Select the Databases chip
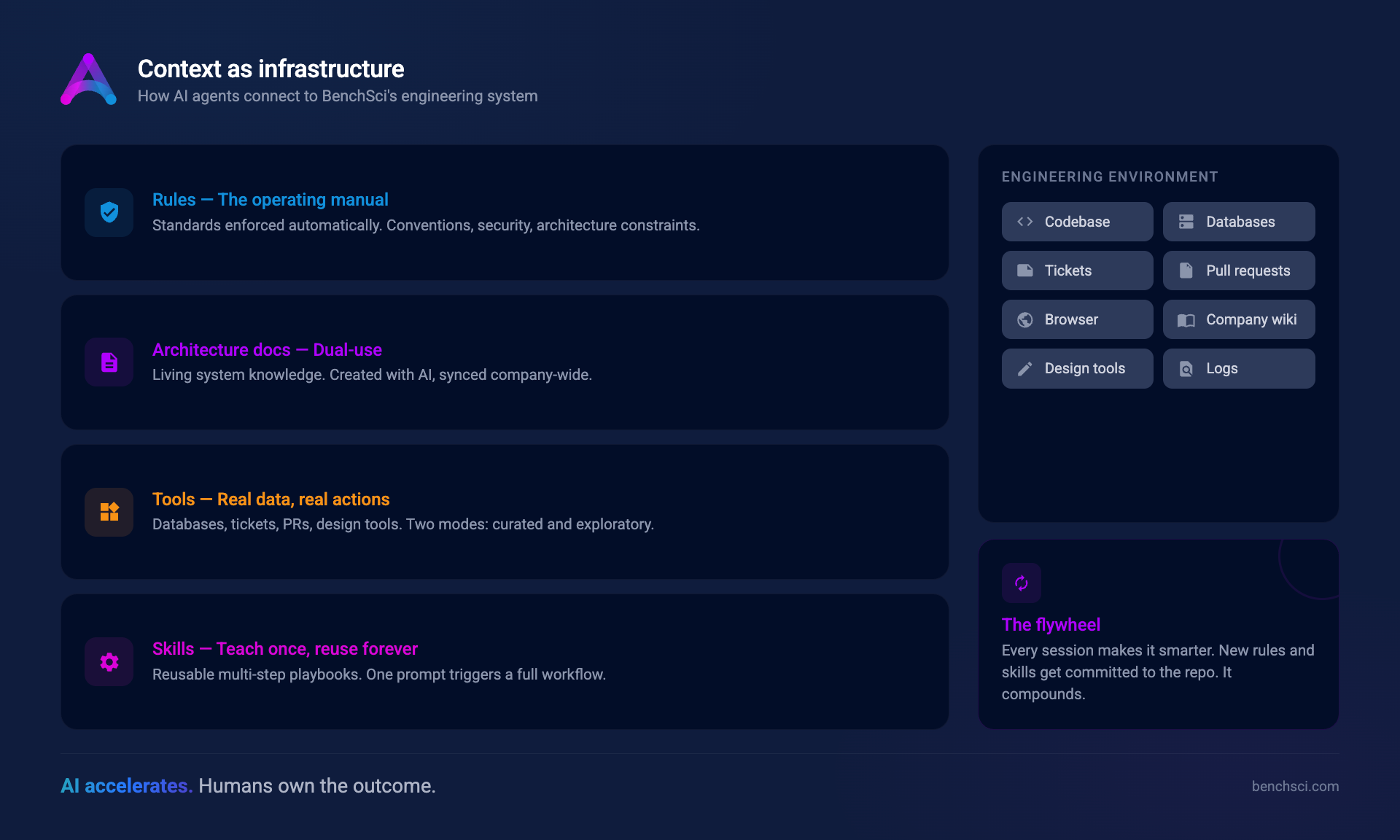1400x840 pixels. tap(1238, 222)
